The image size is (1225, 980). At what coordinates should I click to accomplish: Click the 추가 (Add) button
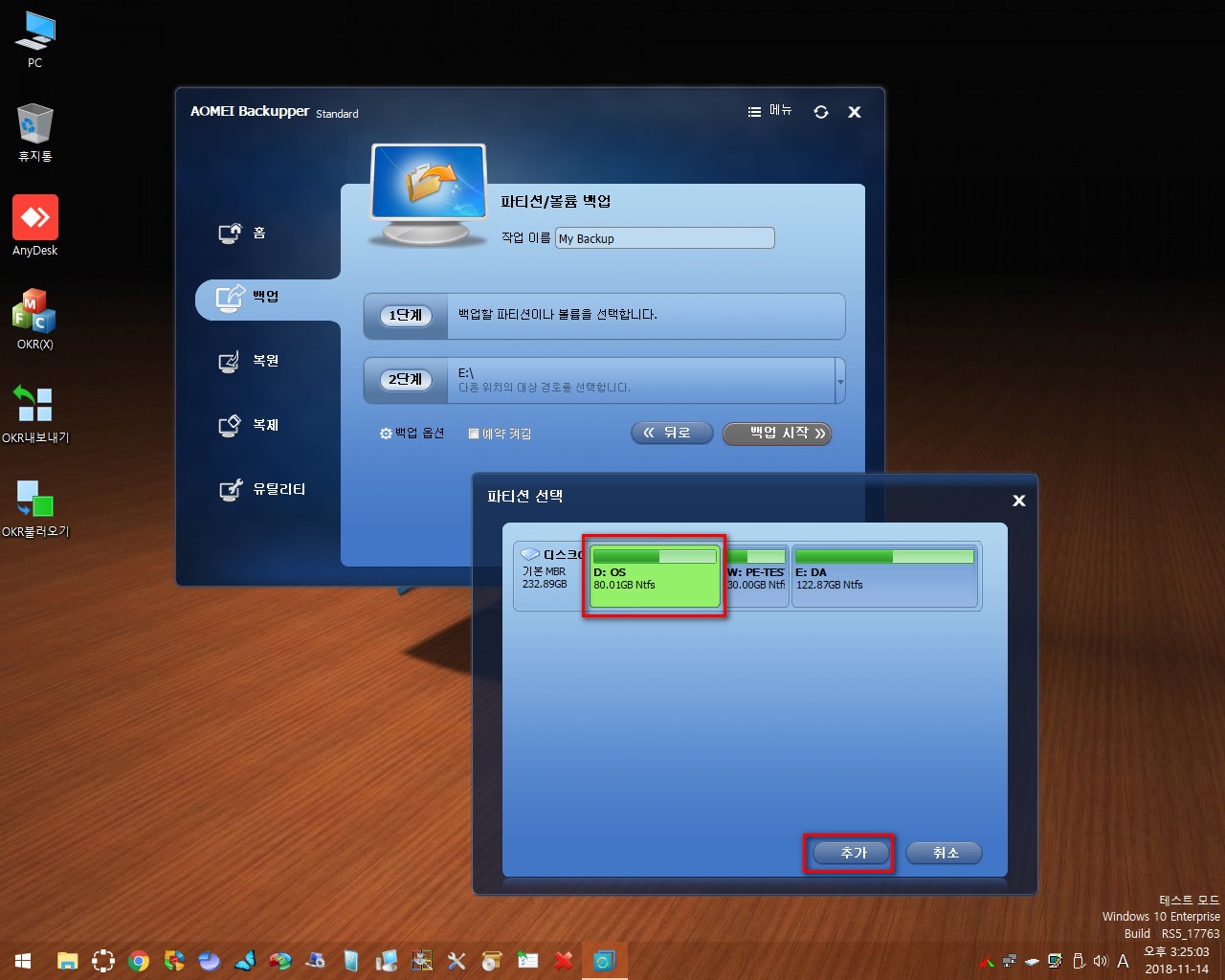point(852,853)
